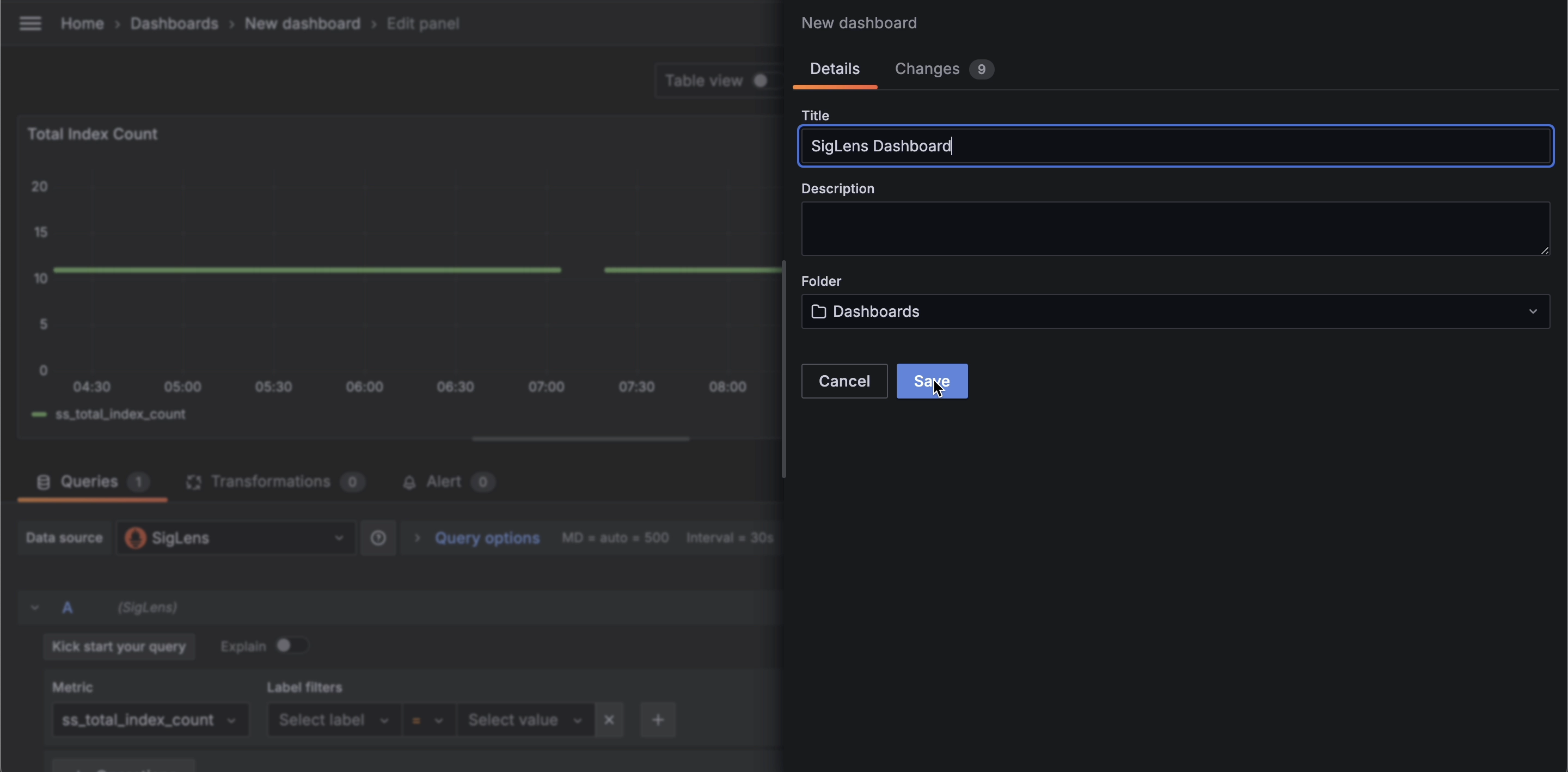This screenshot has height=772, width=1568.
Task: Open the data source help icon
Action: 378,538
